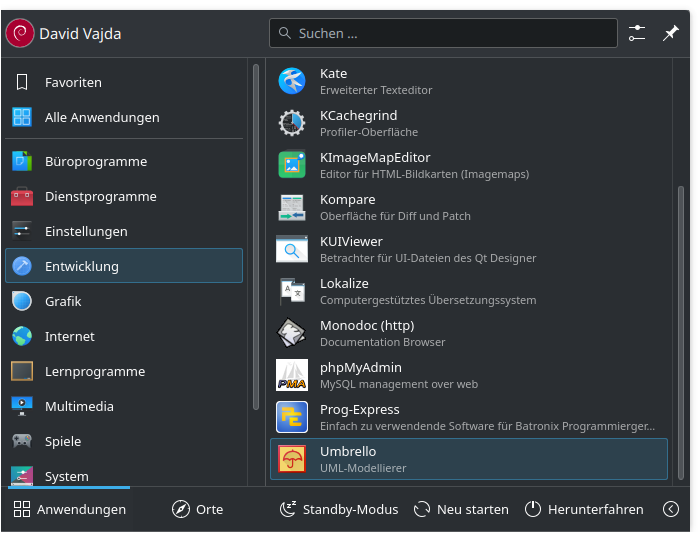Click the Suchen search field
Screen dimensions: 700x533
(x=443, y=33)
